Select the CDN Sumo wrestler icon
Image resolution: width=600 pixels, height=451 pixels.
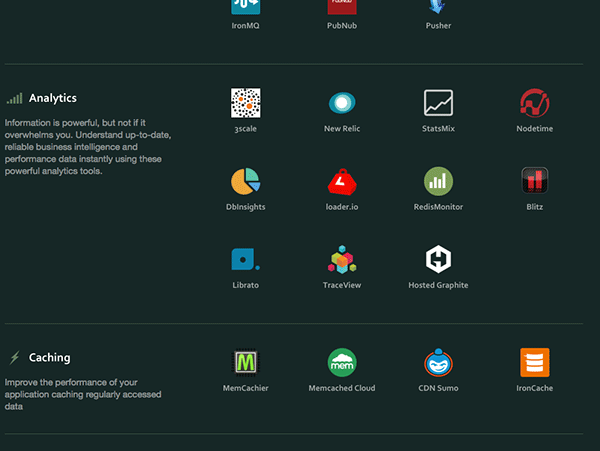pyautogui.click(x=438, y=362)
